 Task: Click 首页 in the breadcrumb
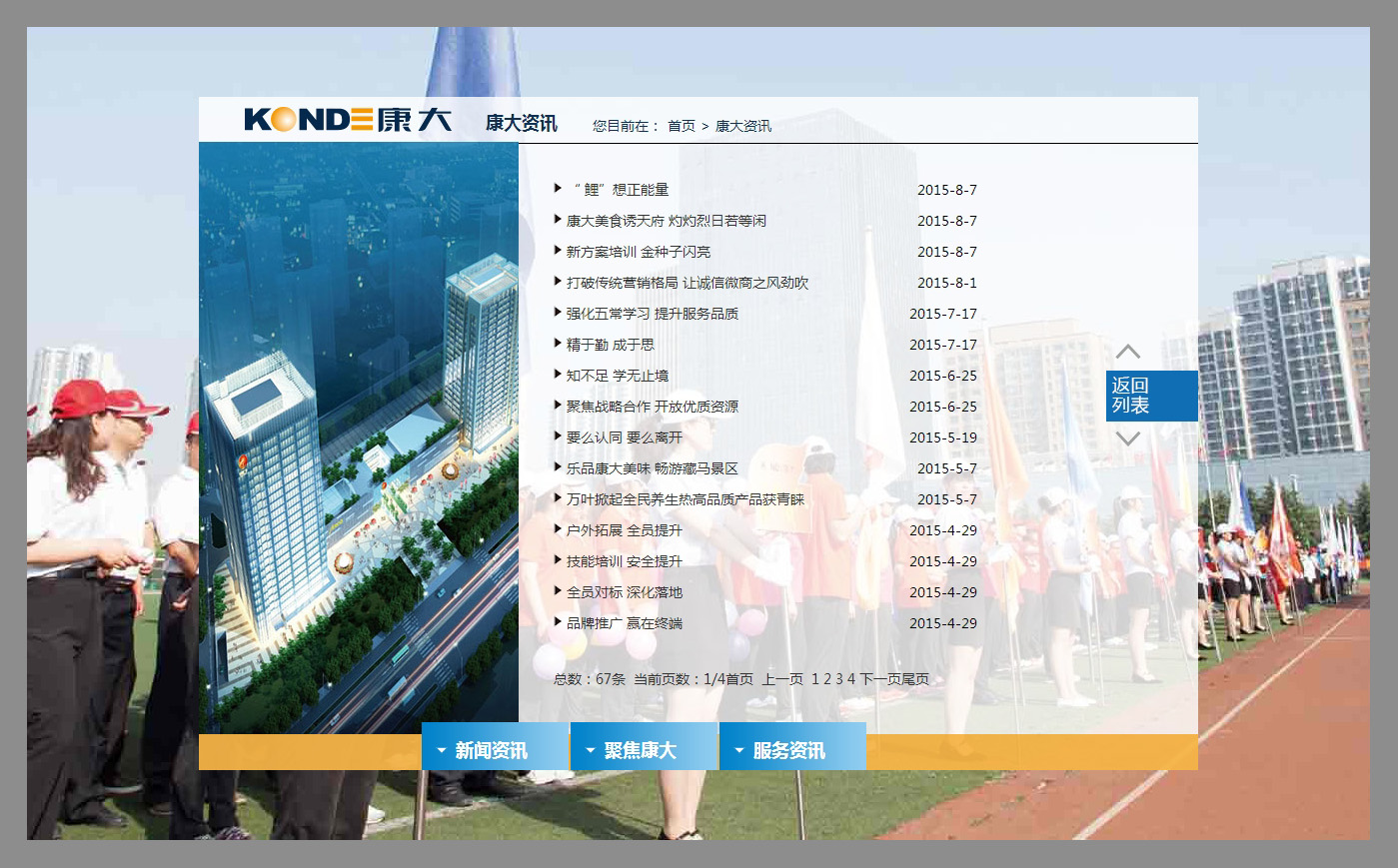(682, 126)
